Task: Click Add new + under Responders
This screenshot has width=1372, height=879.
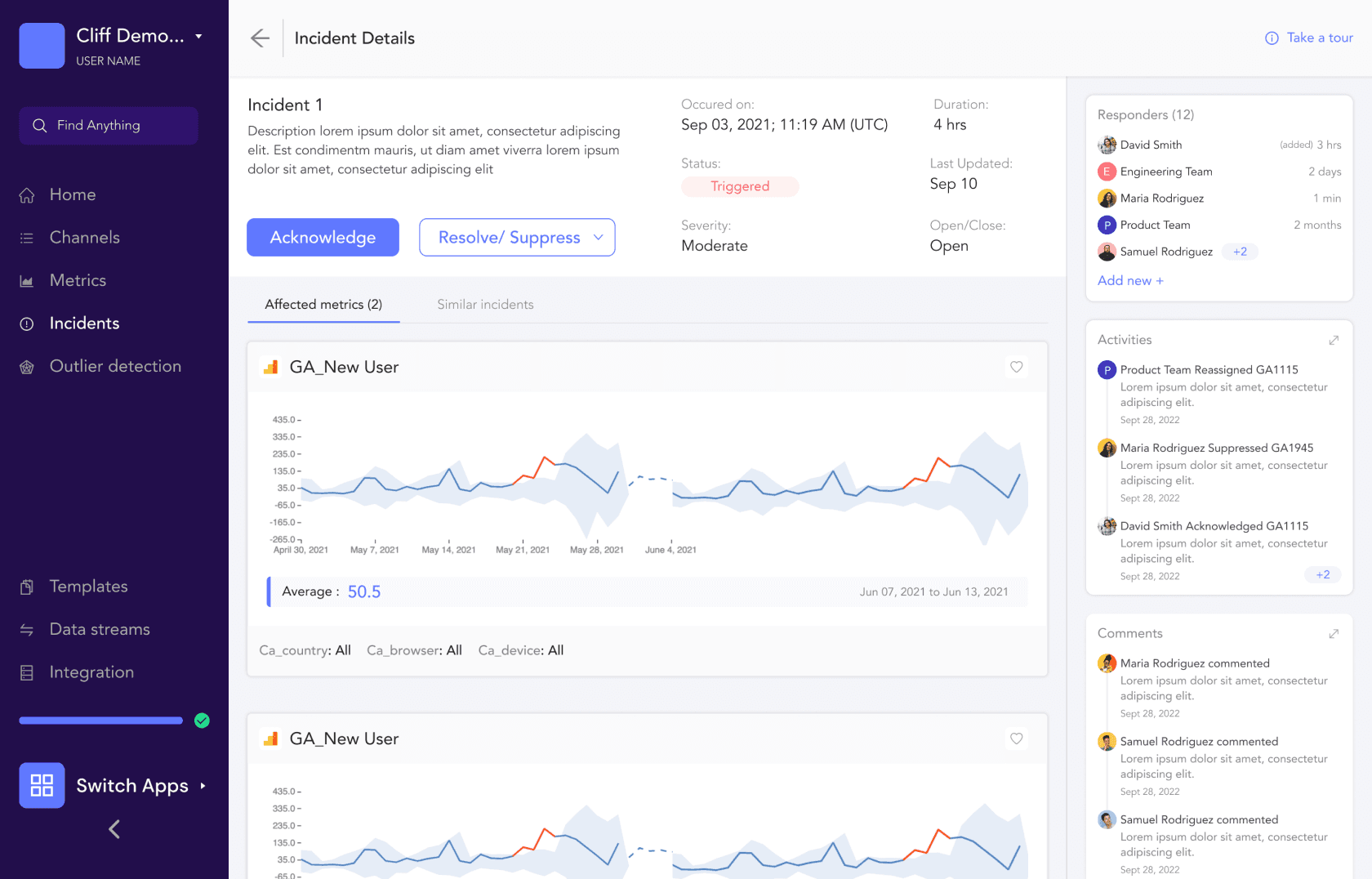Action: (1130, 280)
